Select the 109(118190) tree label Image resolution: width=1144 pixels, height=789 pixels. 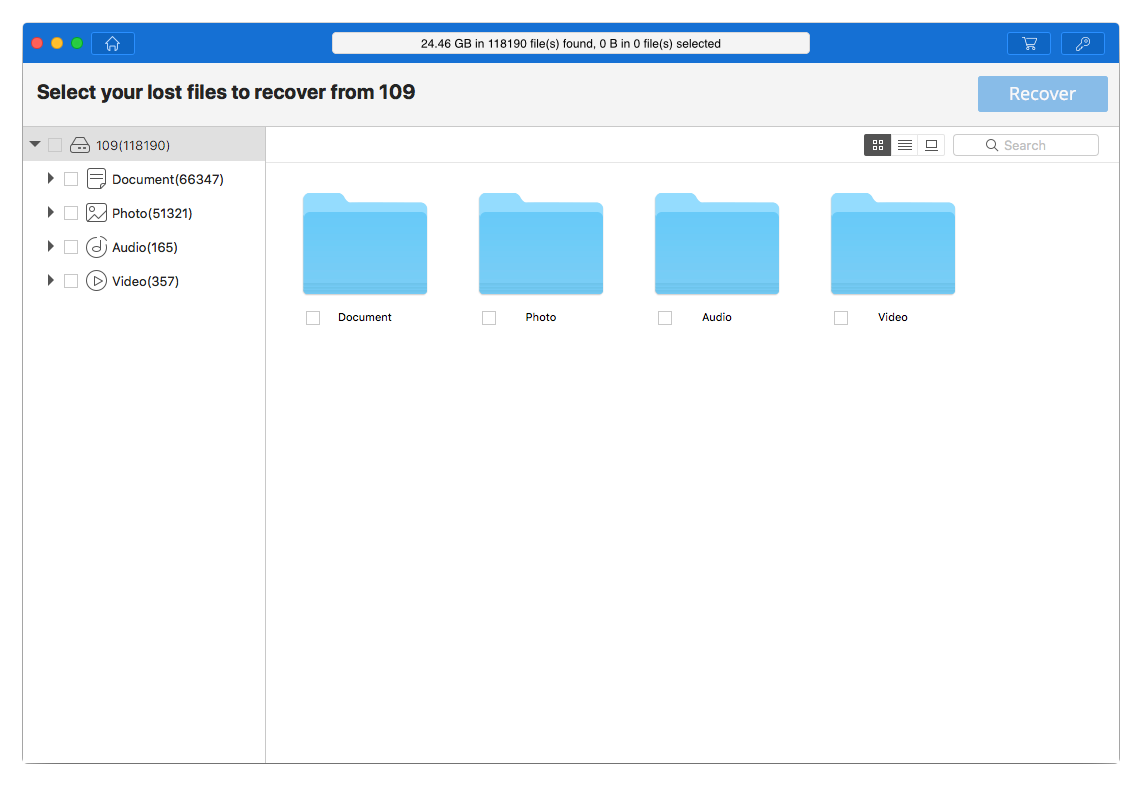pyautogui.click(x=133, y=145)
